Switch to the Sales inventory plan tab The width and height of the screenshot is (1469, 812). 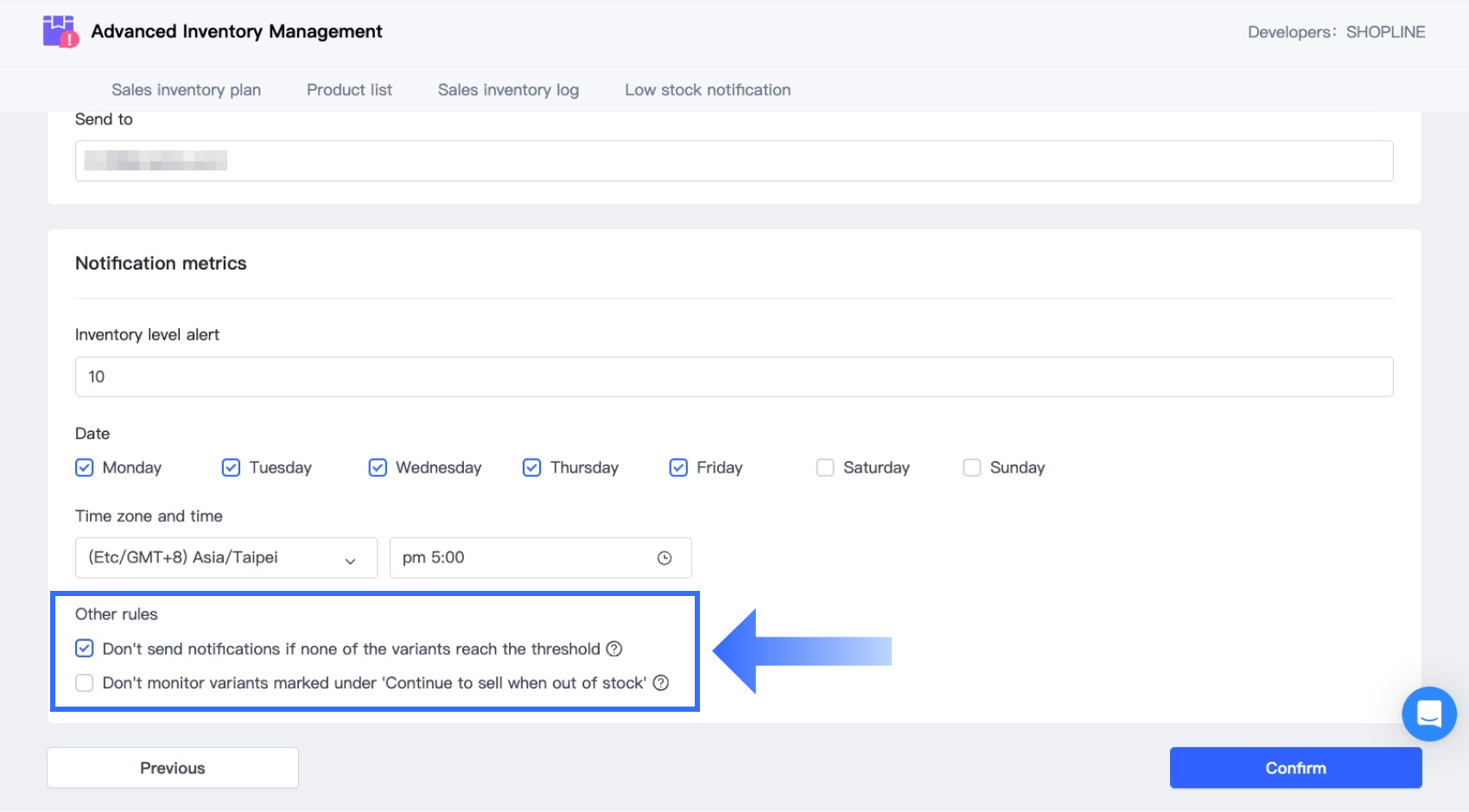(186, 90)
